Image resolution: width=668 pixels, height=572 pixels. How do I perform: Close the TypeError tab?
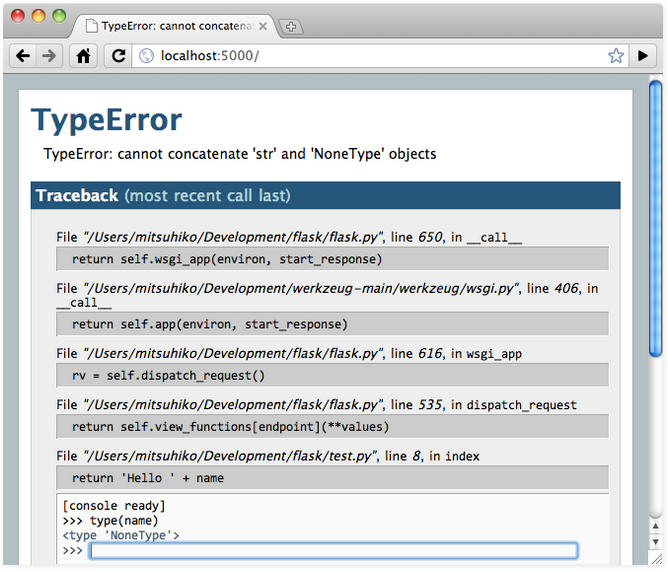[261, 26]
